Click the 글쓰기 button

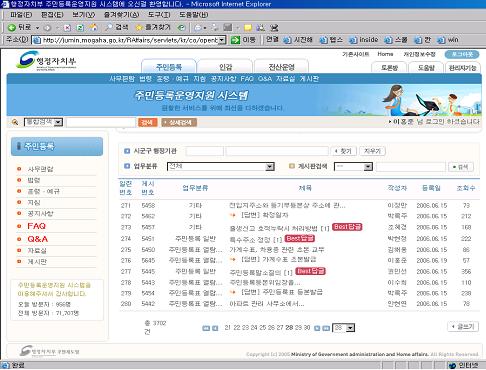463,326
